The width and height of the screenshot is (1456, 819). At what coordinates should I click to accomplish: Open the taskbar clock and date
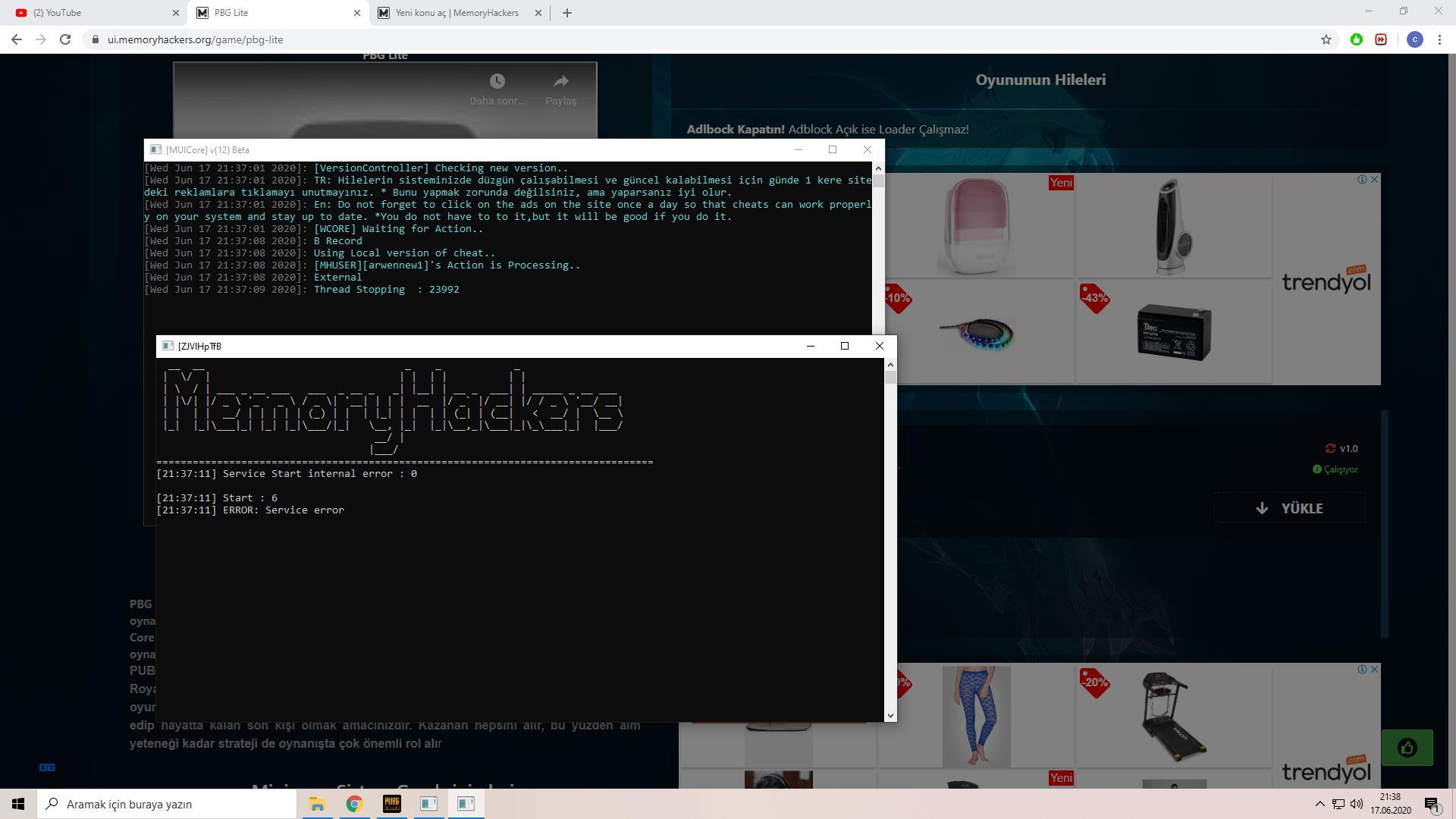point(1391,804)
